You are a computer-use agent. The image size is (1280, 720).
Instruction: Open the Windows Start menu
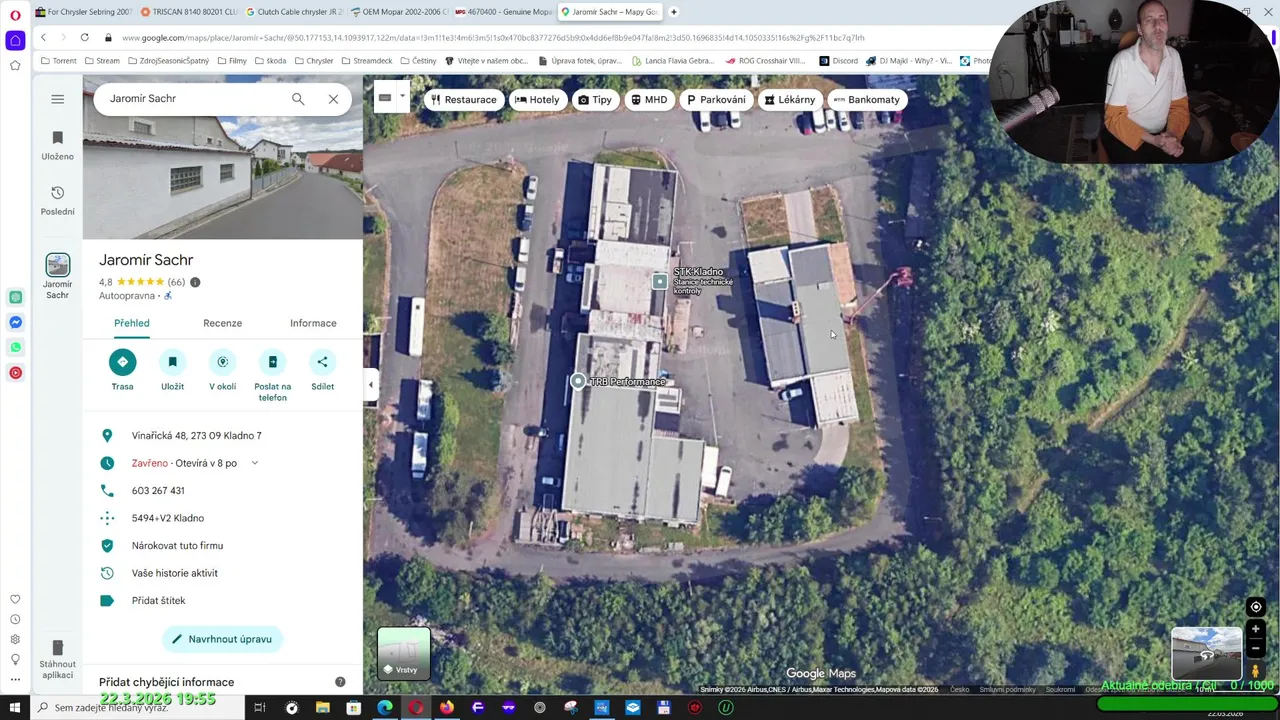[x=14, y=708]
